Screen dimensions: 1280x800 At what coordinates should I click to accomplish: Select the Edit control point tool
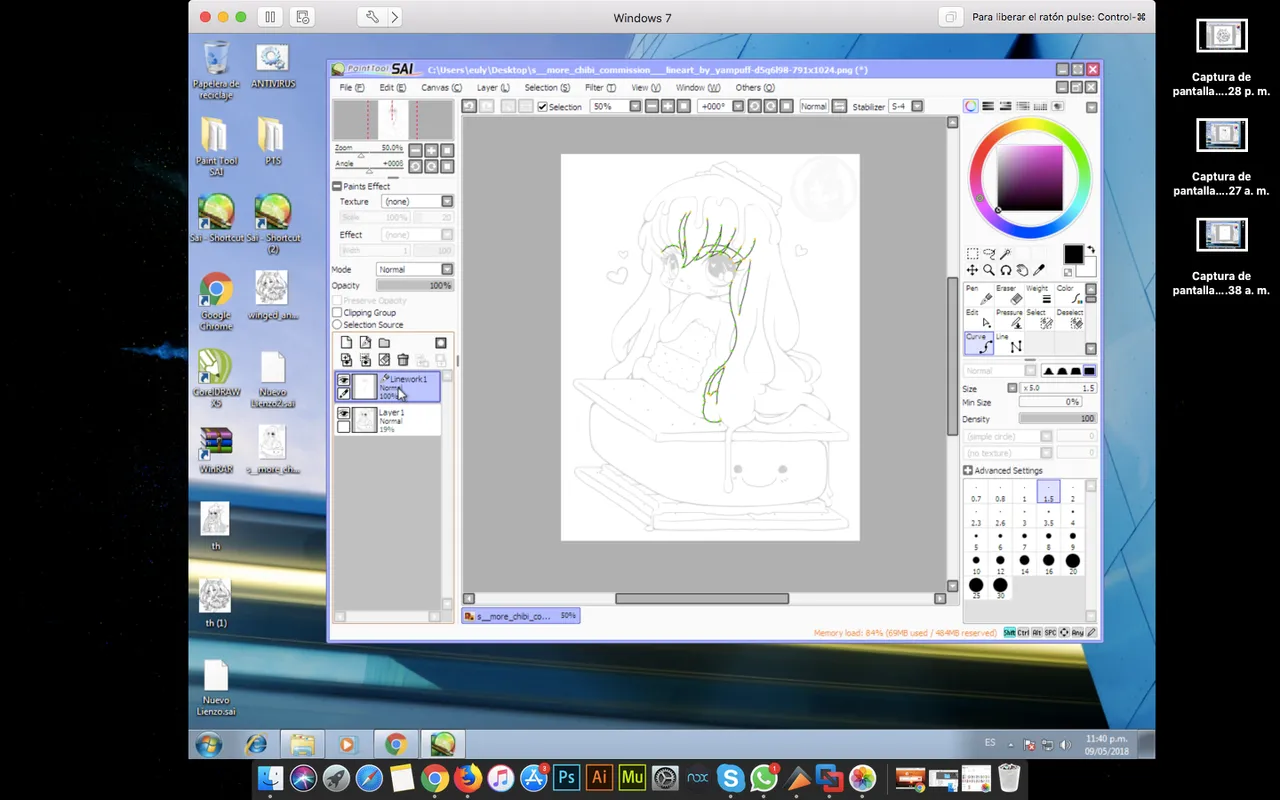977,318
